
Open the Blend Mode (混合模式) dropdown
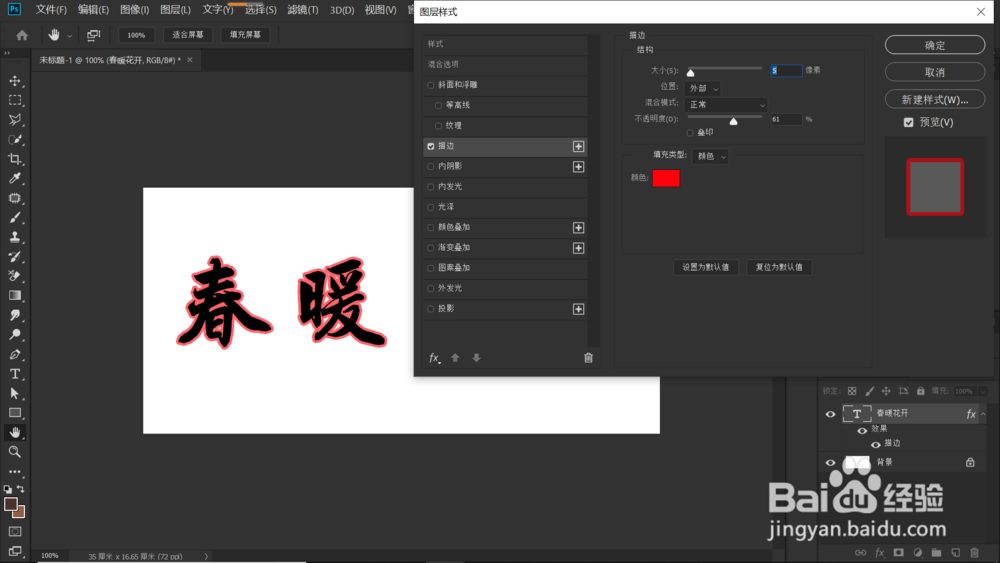coord(726,105)
